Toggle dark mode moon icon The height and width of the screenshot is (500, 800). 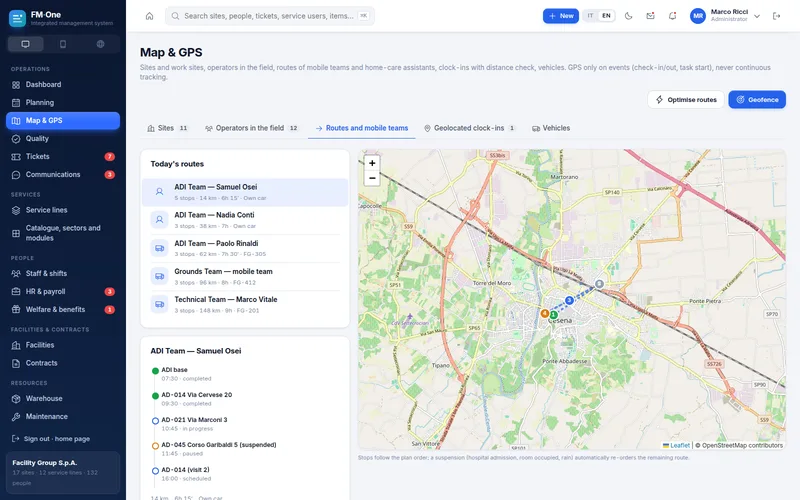tap(629, 16)
